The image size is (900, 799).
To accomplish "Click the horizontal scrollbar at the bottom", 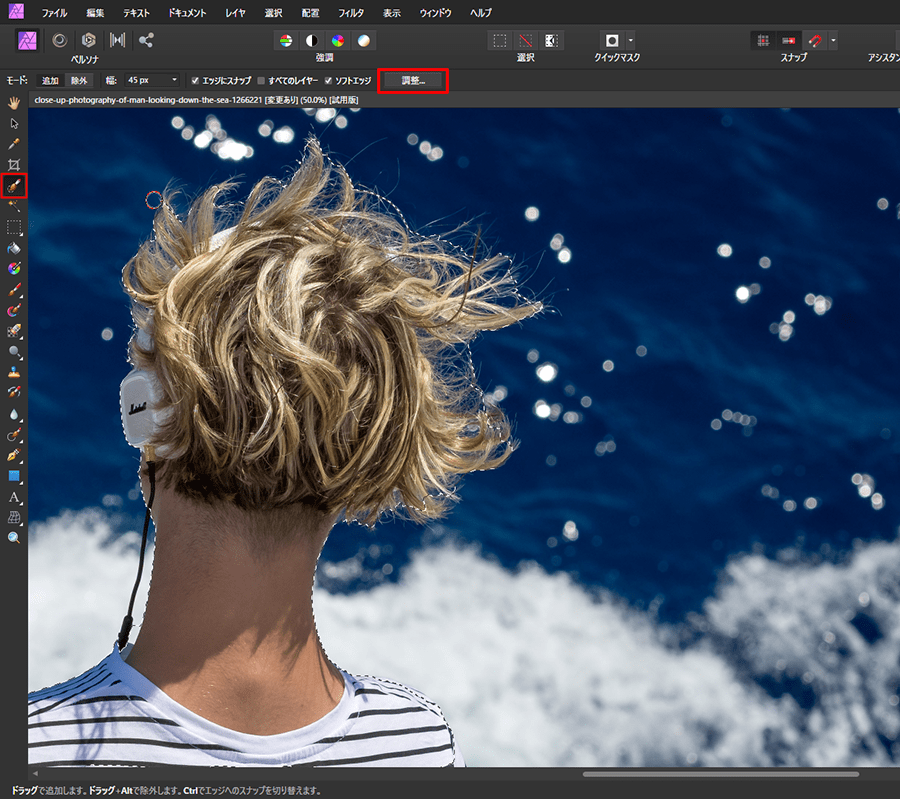I will pos(720,773).
